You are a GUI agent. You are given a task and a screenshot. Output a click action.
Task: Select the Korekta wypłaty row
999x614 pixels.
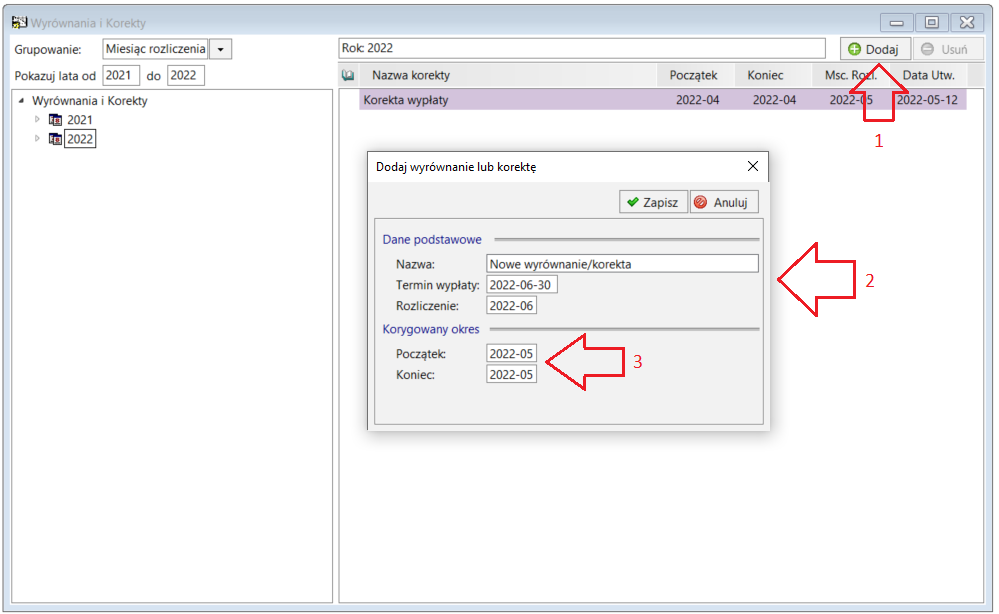(x=663, y=100)
